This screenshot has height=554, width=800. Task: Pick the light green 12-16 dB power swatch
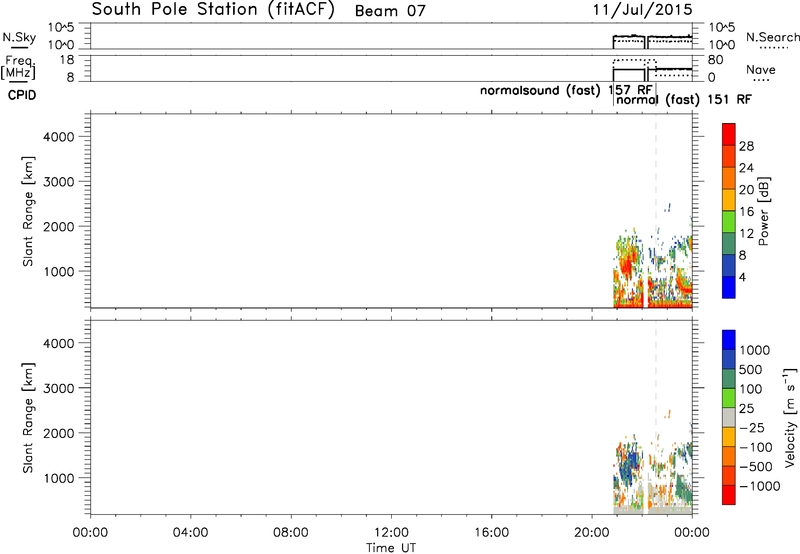(729, 222)
